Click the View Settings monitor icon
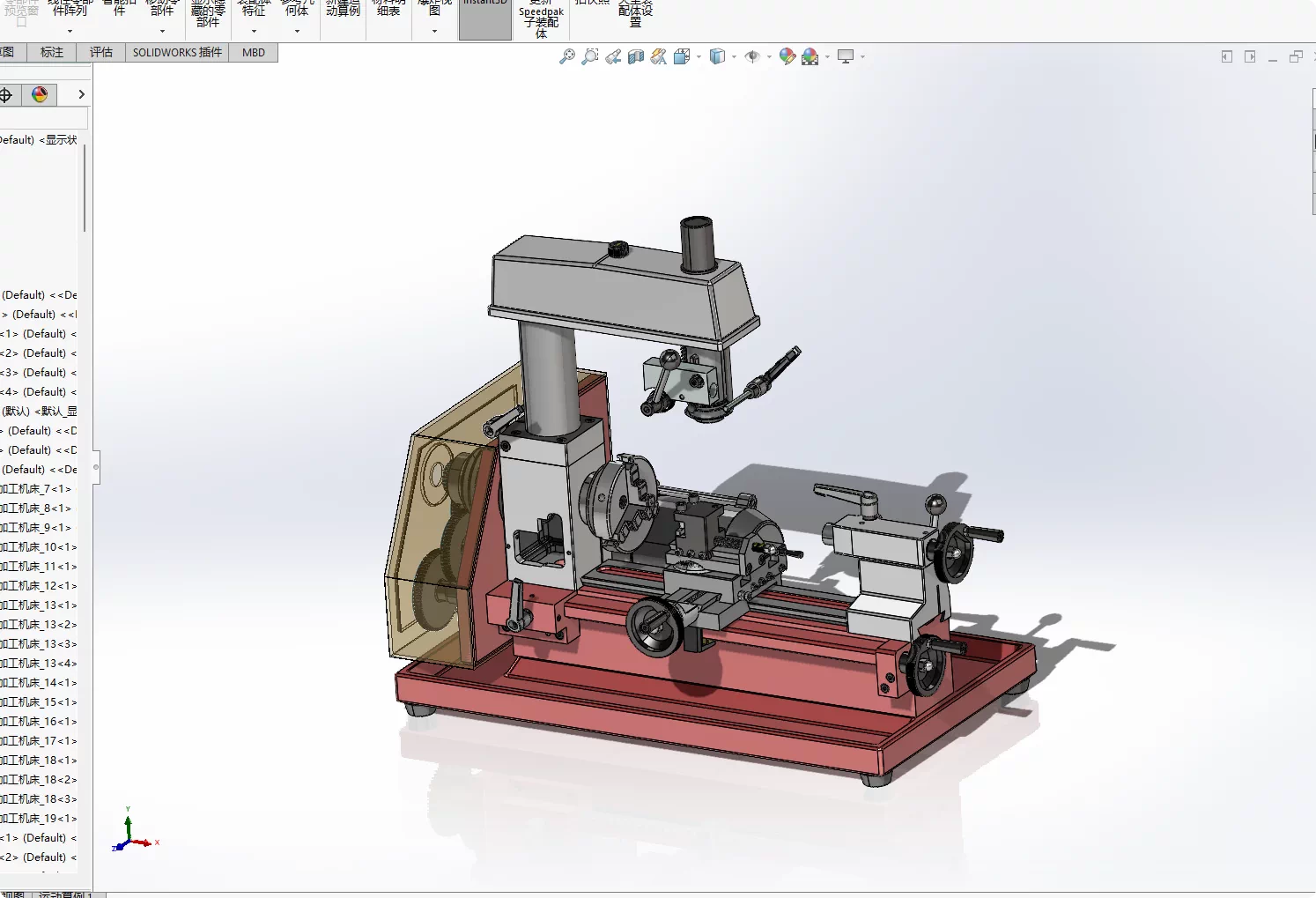 coord(846,56)
